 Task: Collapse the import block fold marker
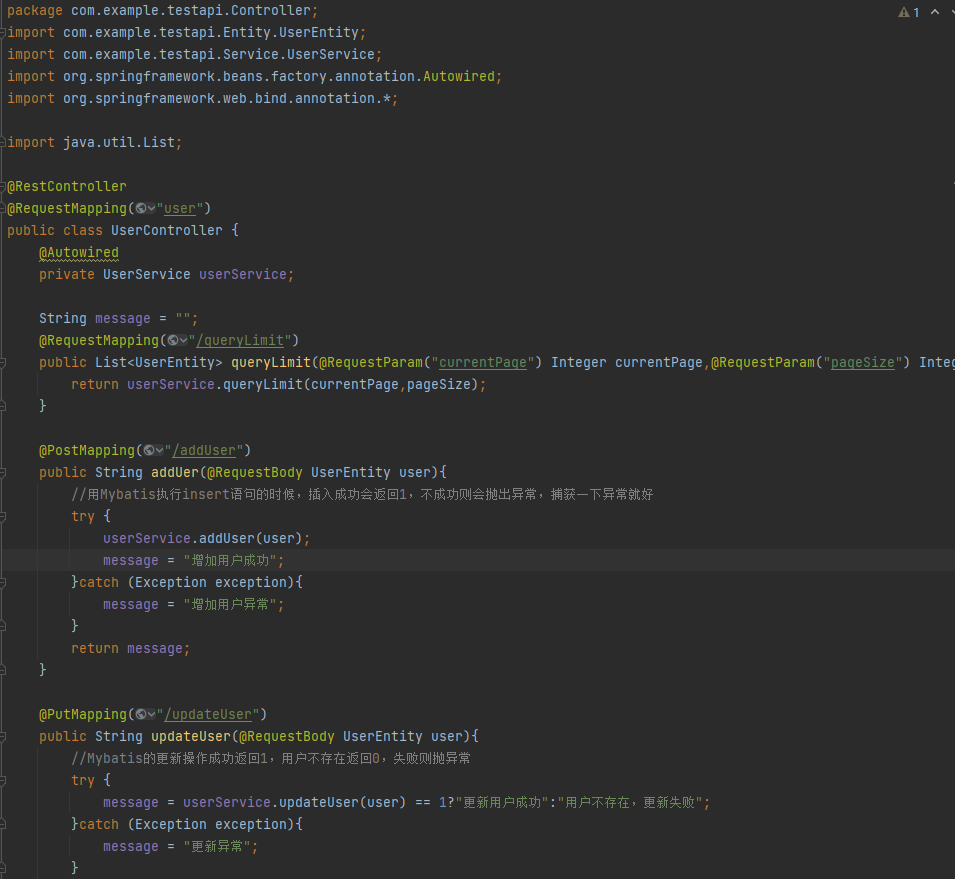pos(4,33)
